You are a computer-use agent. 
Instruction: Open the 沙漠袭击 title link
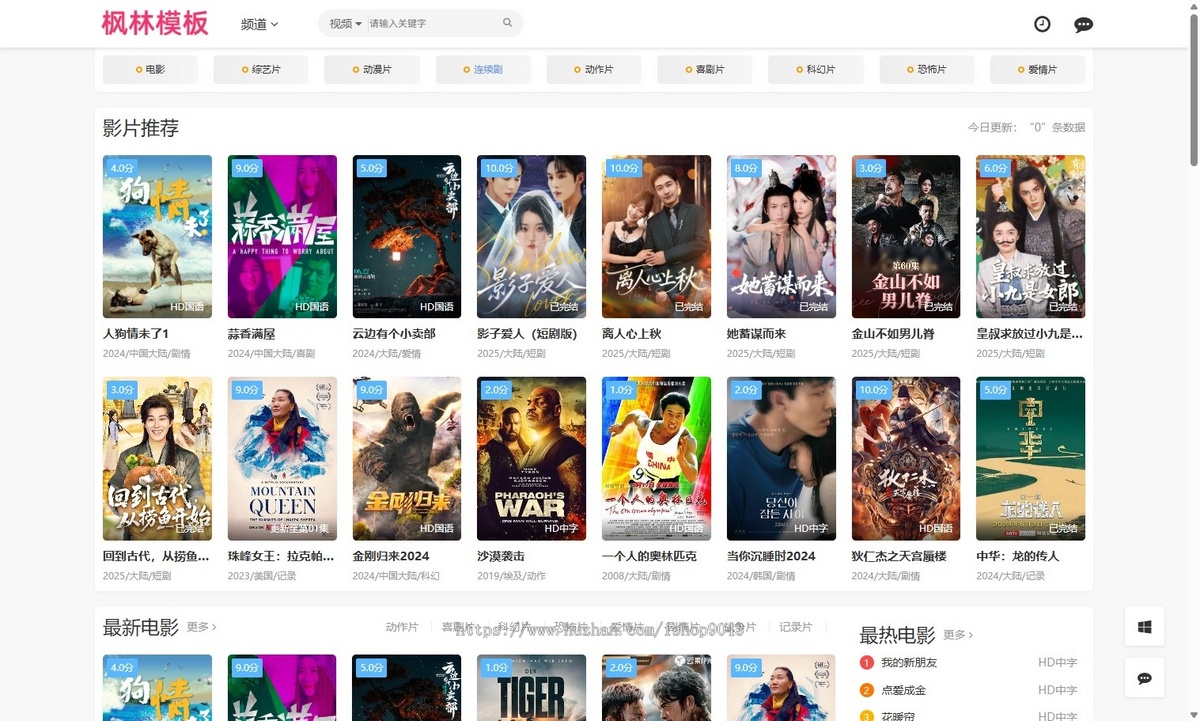click(x=501, y=556)
